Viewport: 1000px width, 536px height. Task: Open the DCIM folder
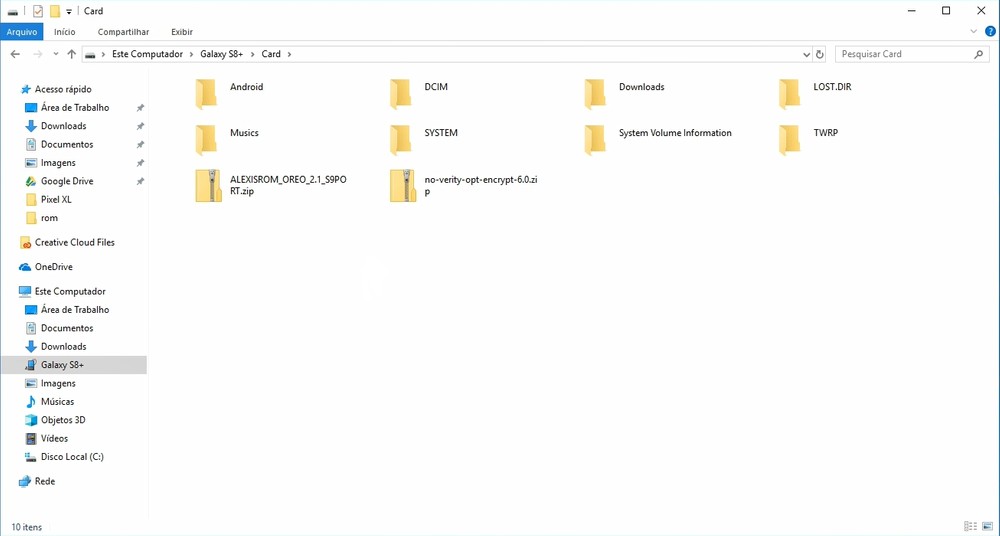click(x=401, y=93)
